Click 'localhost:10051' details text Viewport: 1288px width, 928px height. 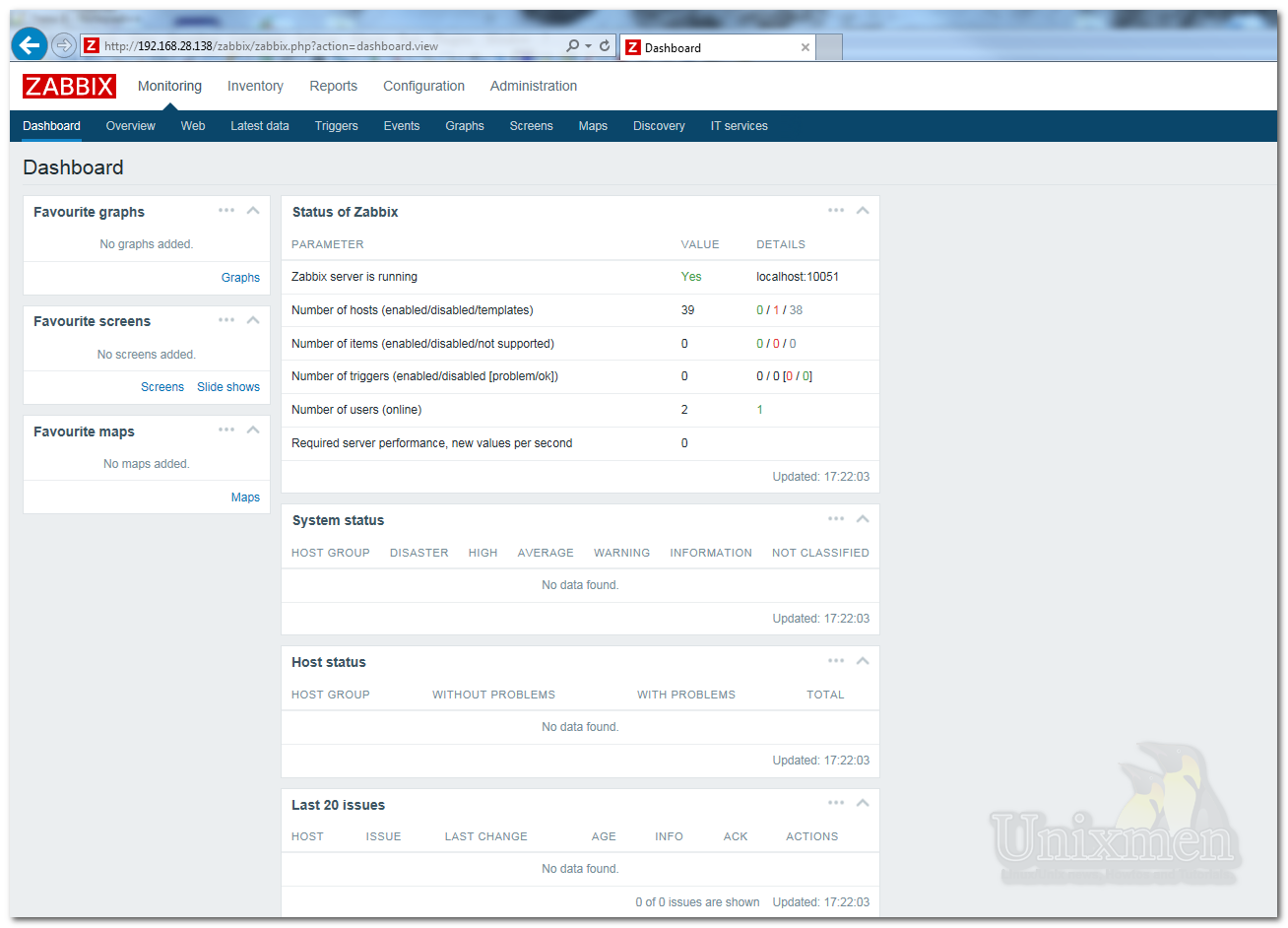[798, 277]
